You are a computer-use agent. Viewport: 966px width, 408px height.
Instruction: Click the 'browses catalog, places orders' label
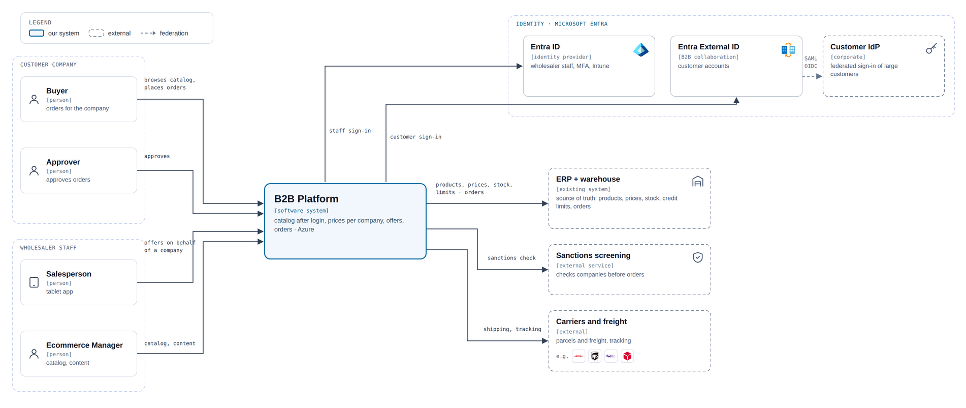pyautogui.click(x=169, y=84)
